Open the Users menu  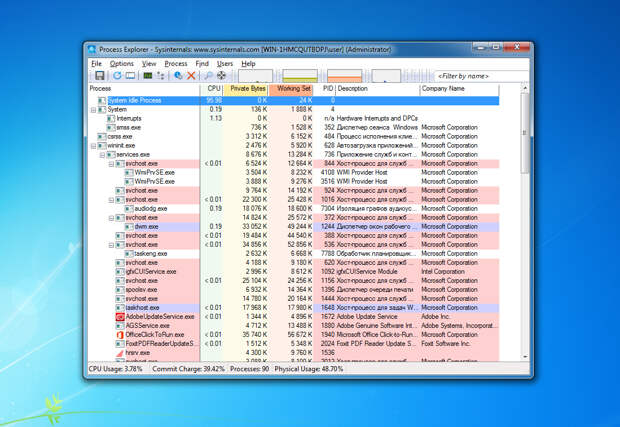(225, 63)
